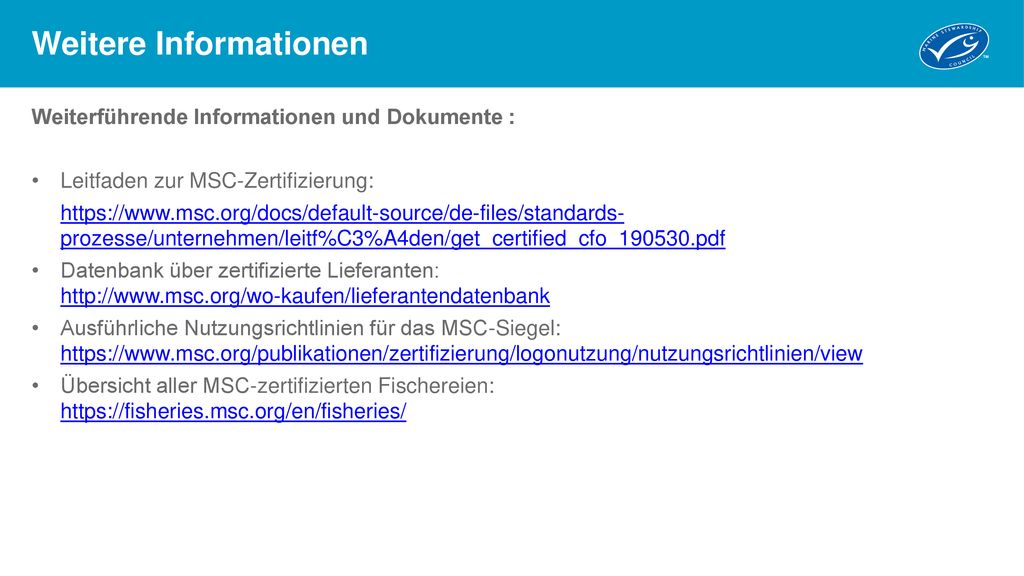Open the lieferantendatenbank supplier database link
Screen dimensions: 1024x576
[x=305, y=296]
